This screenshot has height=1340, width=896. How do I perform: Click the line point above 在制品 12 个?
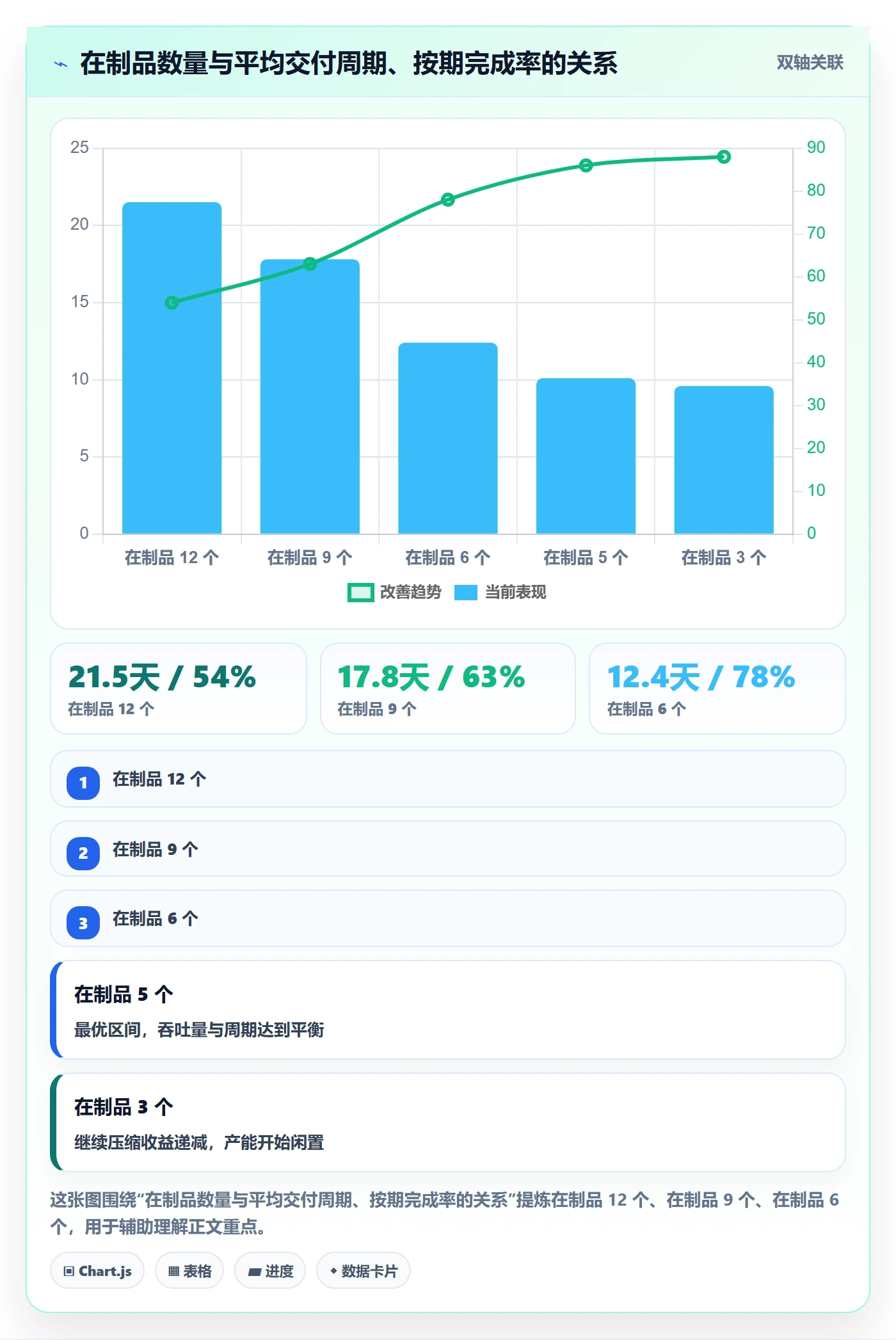[x=172, y=303]
